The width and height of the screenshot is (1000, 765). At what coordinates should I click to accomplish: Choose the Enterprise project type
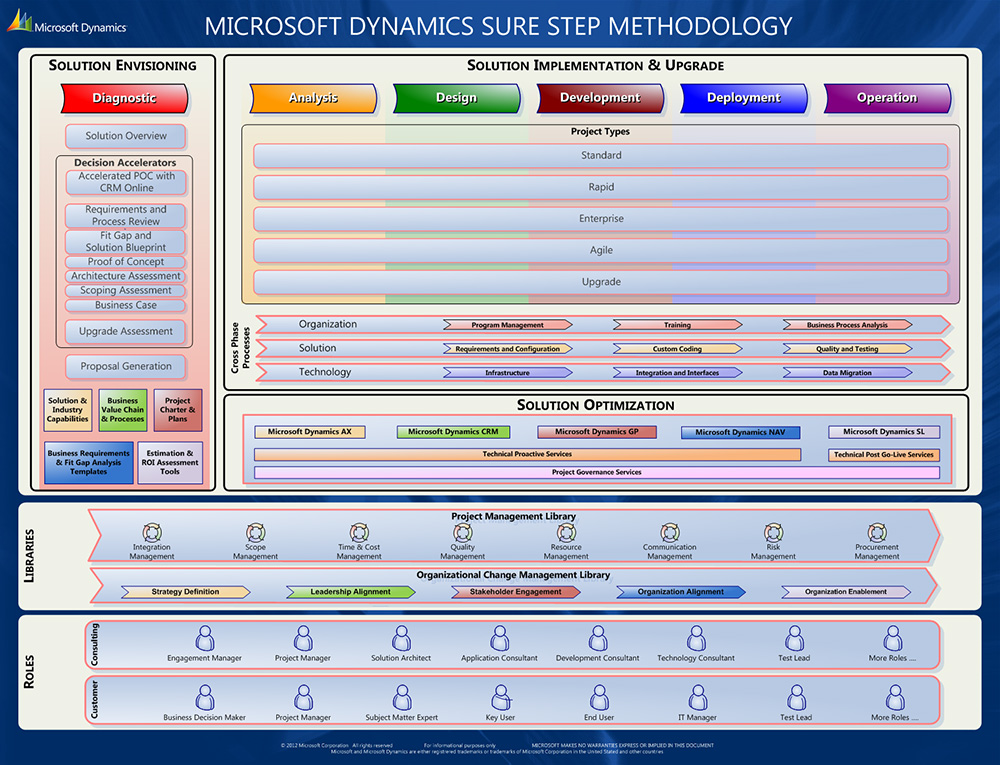(601, 219)
